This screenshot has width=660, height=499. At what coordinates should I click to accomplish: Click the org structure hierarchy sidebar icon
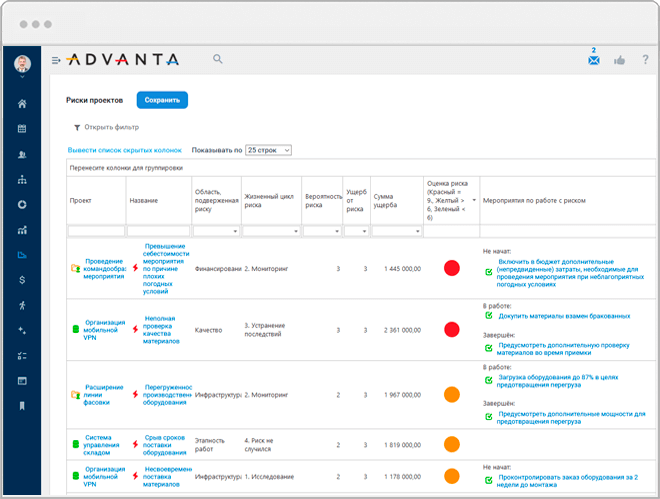[x=22, y=180]
